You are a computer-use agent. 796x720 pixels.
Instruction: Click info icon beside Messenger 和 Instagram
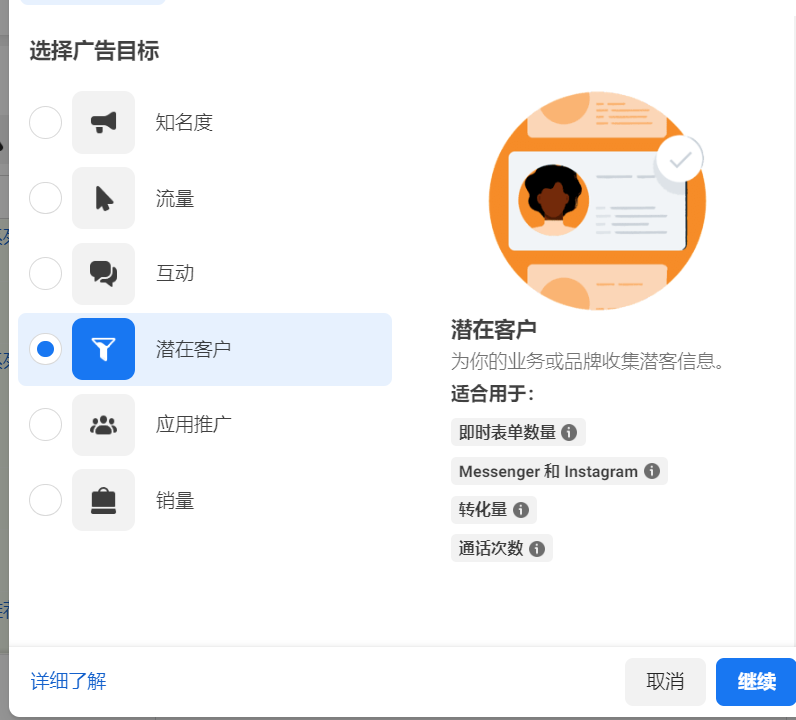coord(652,471)
